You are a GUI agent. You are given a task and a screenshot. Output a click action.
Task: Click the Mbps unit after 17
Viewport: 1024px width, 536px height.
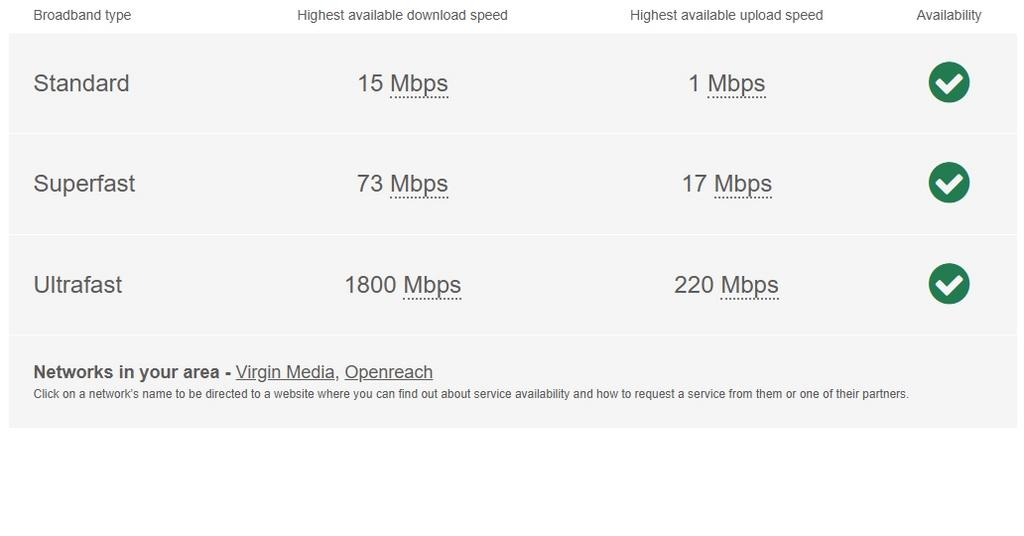click(743, 184)
